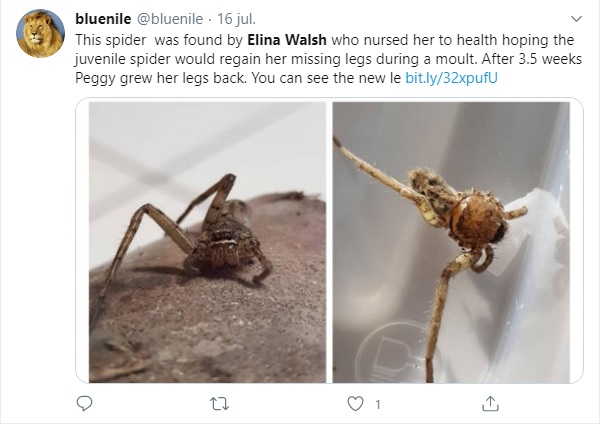Share the tweet via share icon
602x424 pixels.
(490, 403)
